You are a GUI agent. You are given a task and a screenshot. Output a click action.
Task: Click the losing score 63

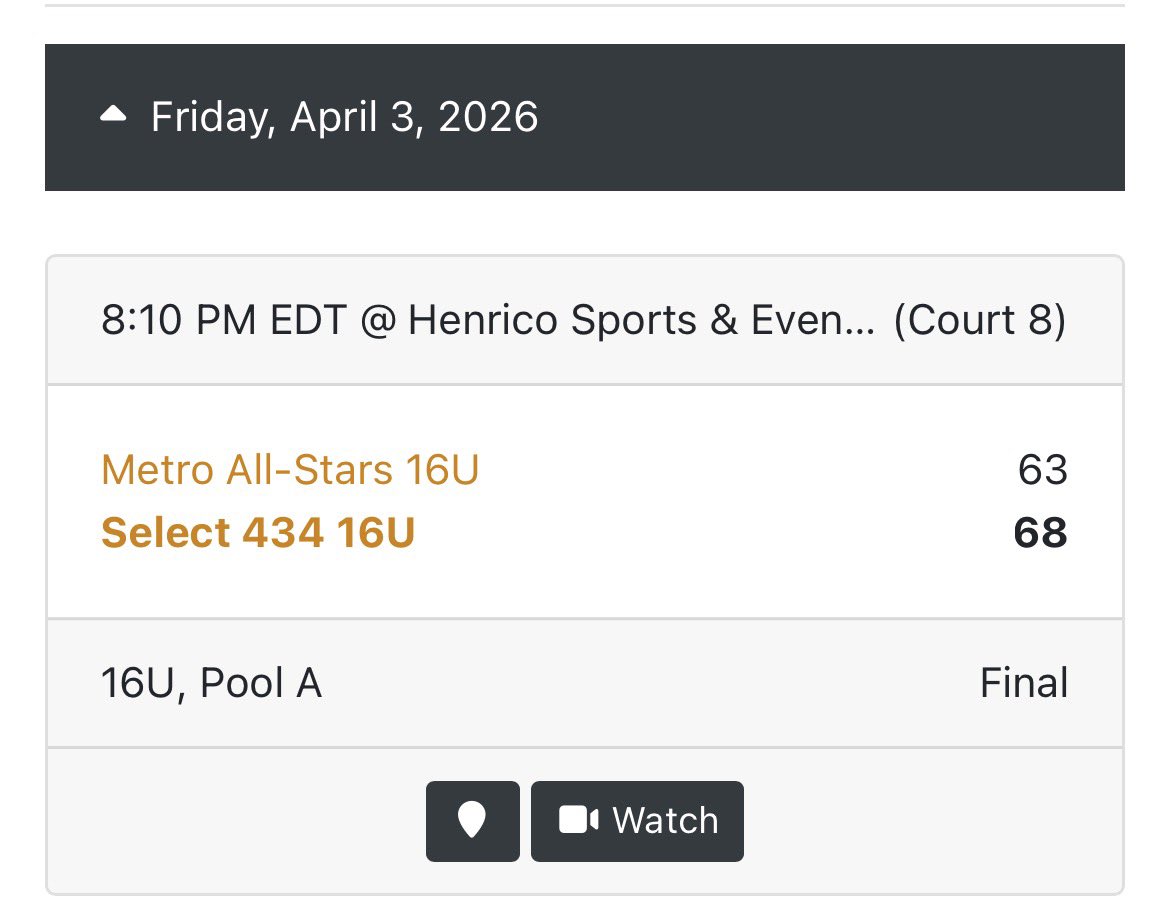[x=1042, y=469]
